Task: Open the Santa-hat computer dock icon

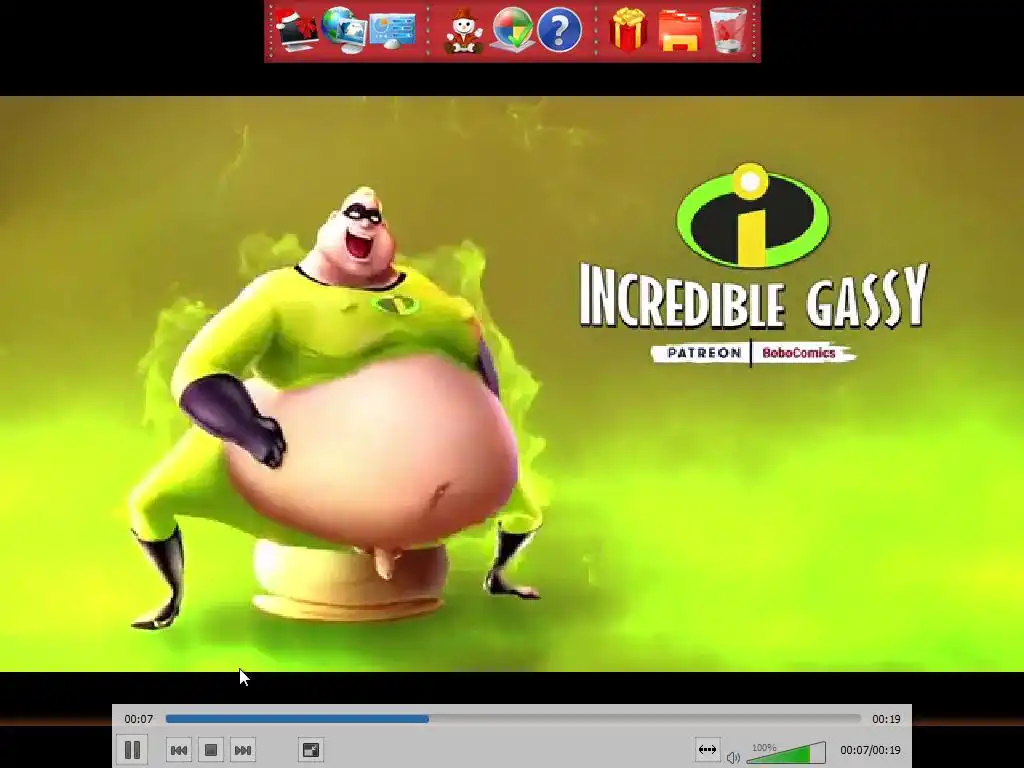Action: point(295,30)
